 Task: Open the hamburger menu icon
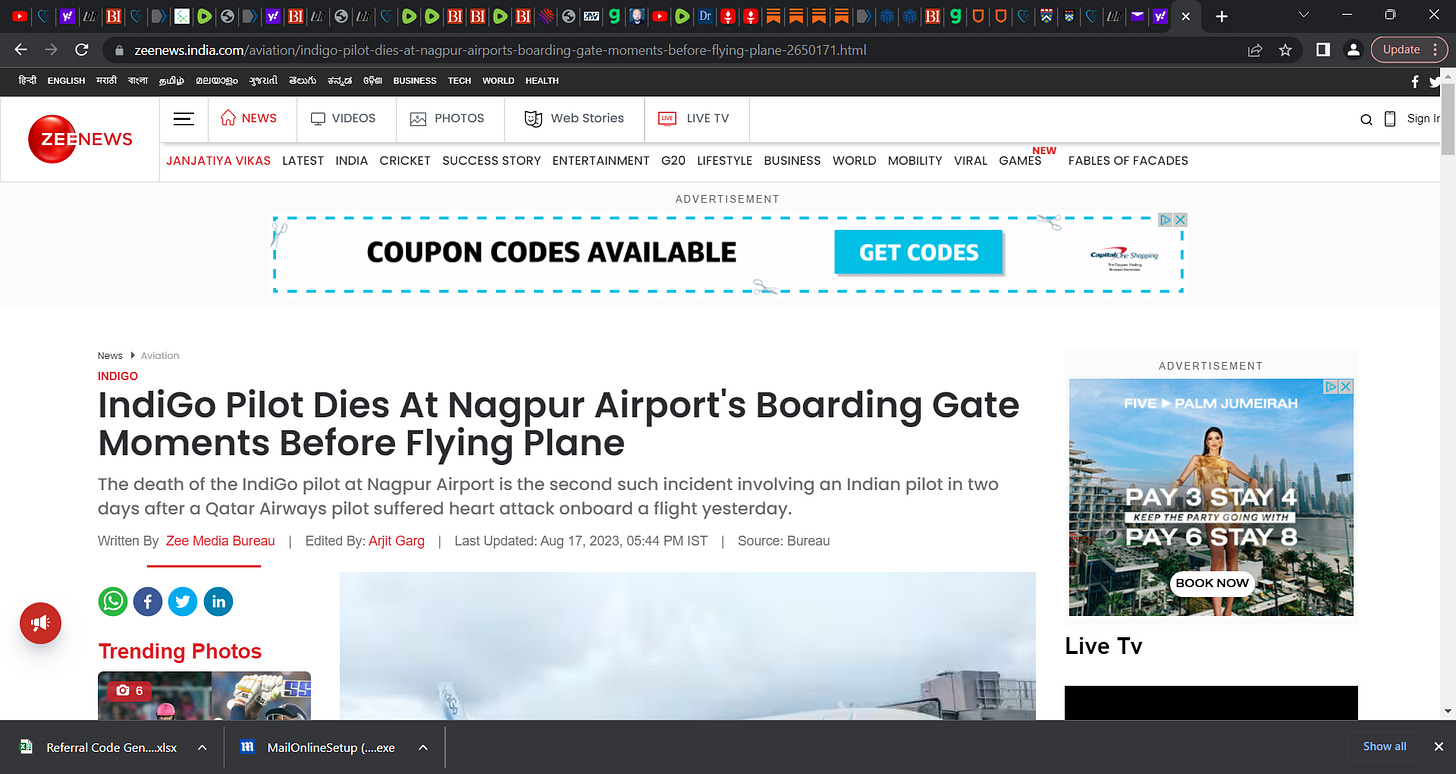click(183, 118)
